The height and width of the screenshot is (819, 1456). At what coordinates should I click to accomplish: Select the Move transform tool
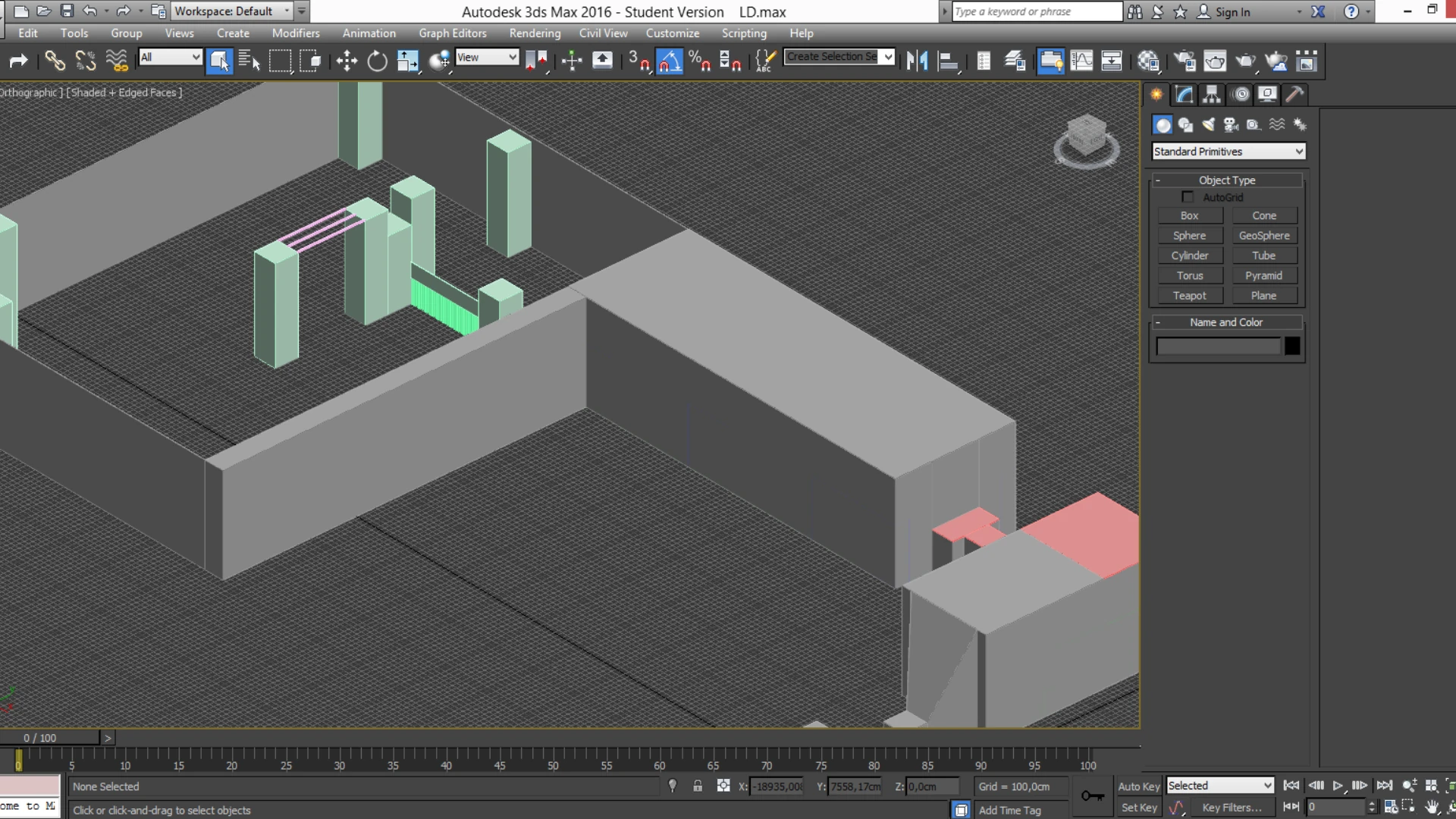coord(347,61)
